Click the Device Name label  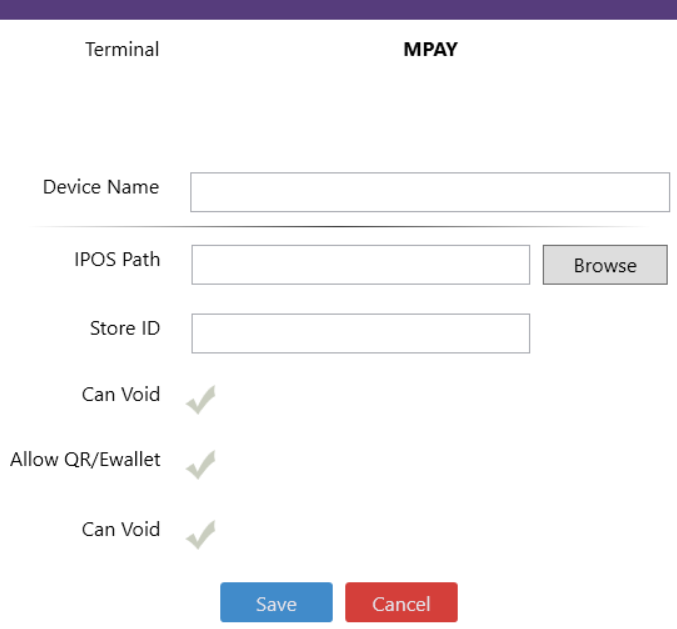point(100,187)
